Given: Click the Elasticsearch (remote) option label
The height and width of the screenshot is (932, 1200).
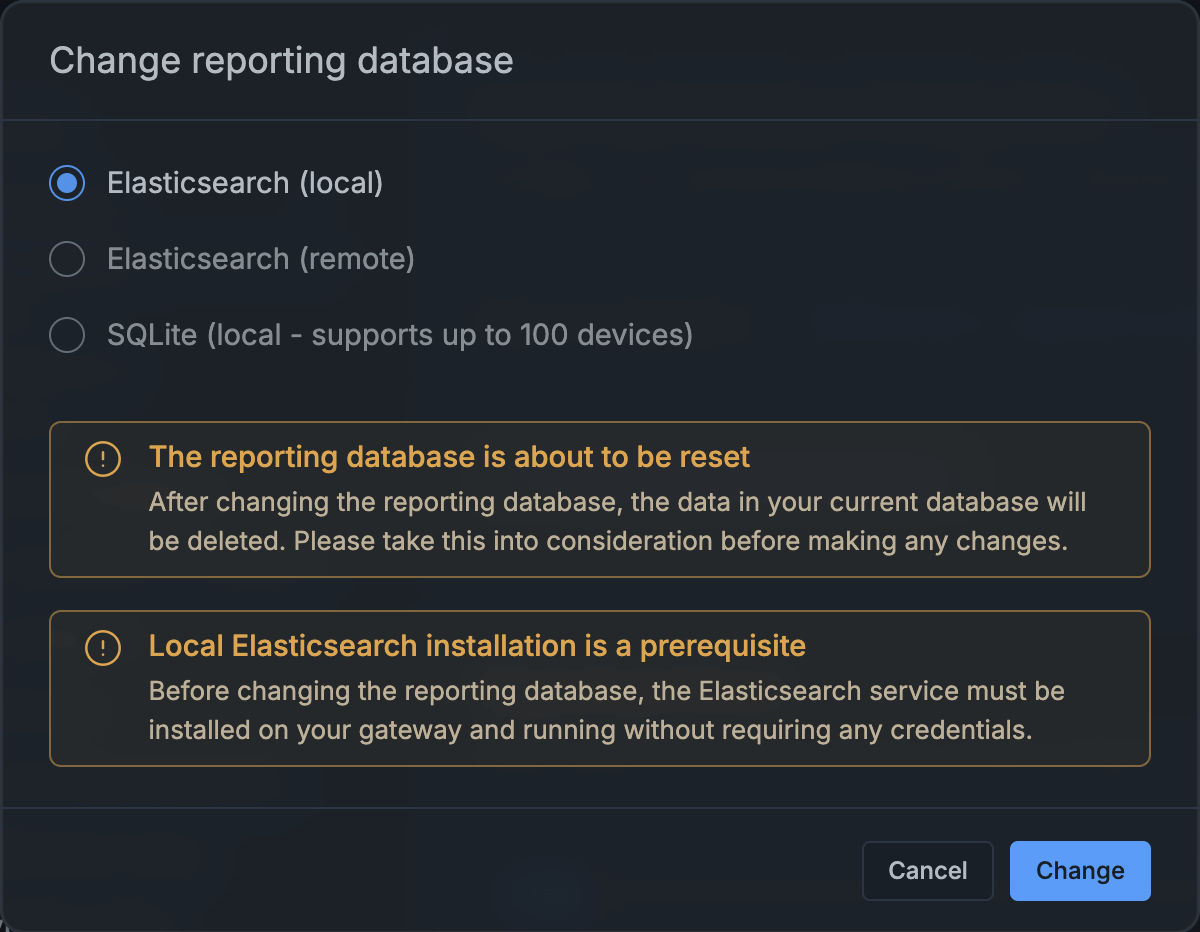Looking at the screenshot, I should [x=260, y=259].
